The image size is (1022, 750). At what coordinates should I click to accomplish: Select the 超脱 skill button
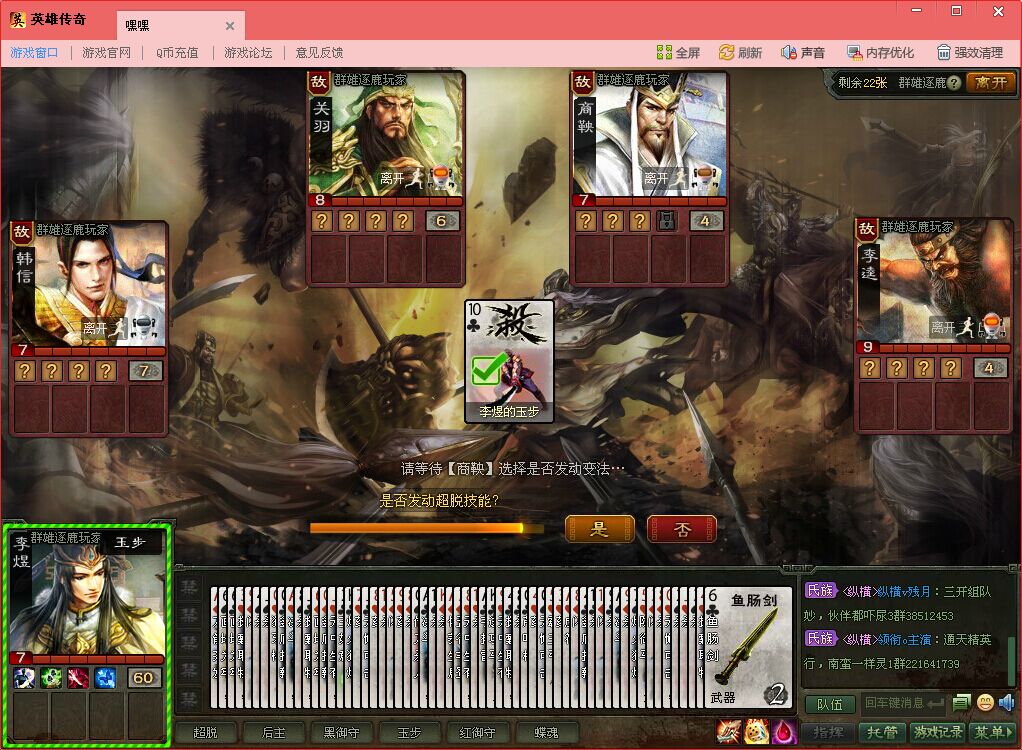205,733
